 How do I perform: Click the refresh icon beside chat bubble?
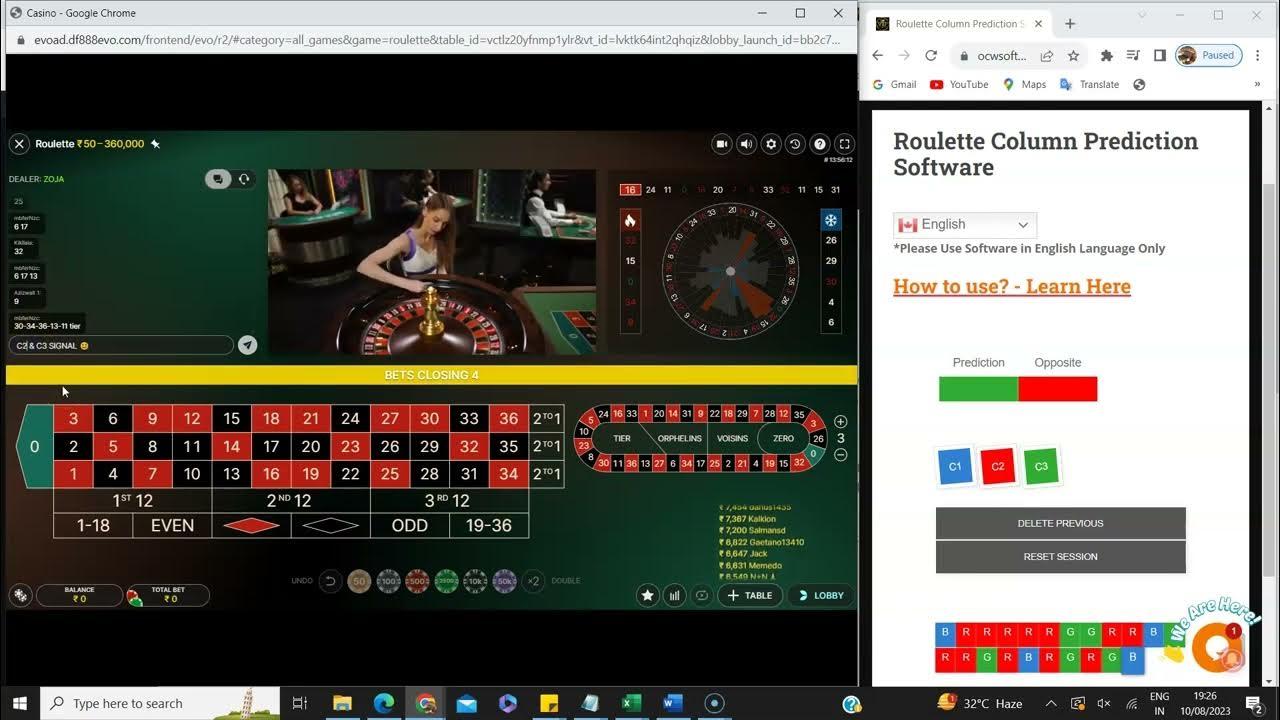(243, 179)
